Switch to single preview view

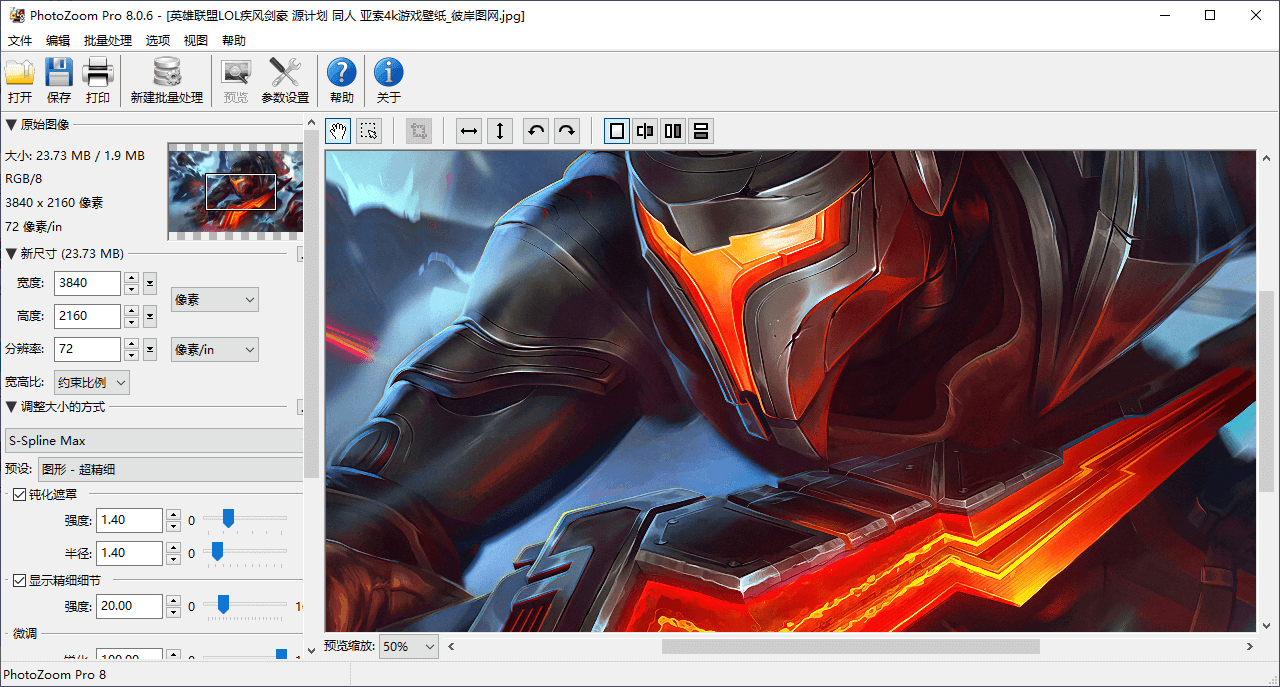(x=617, y=131)
